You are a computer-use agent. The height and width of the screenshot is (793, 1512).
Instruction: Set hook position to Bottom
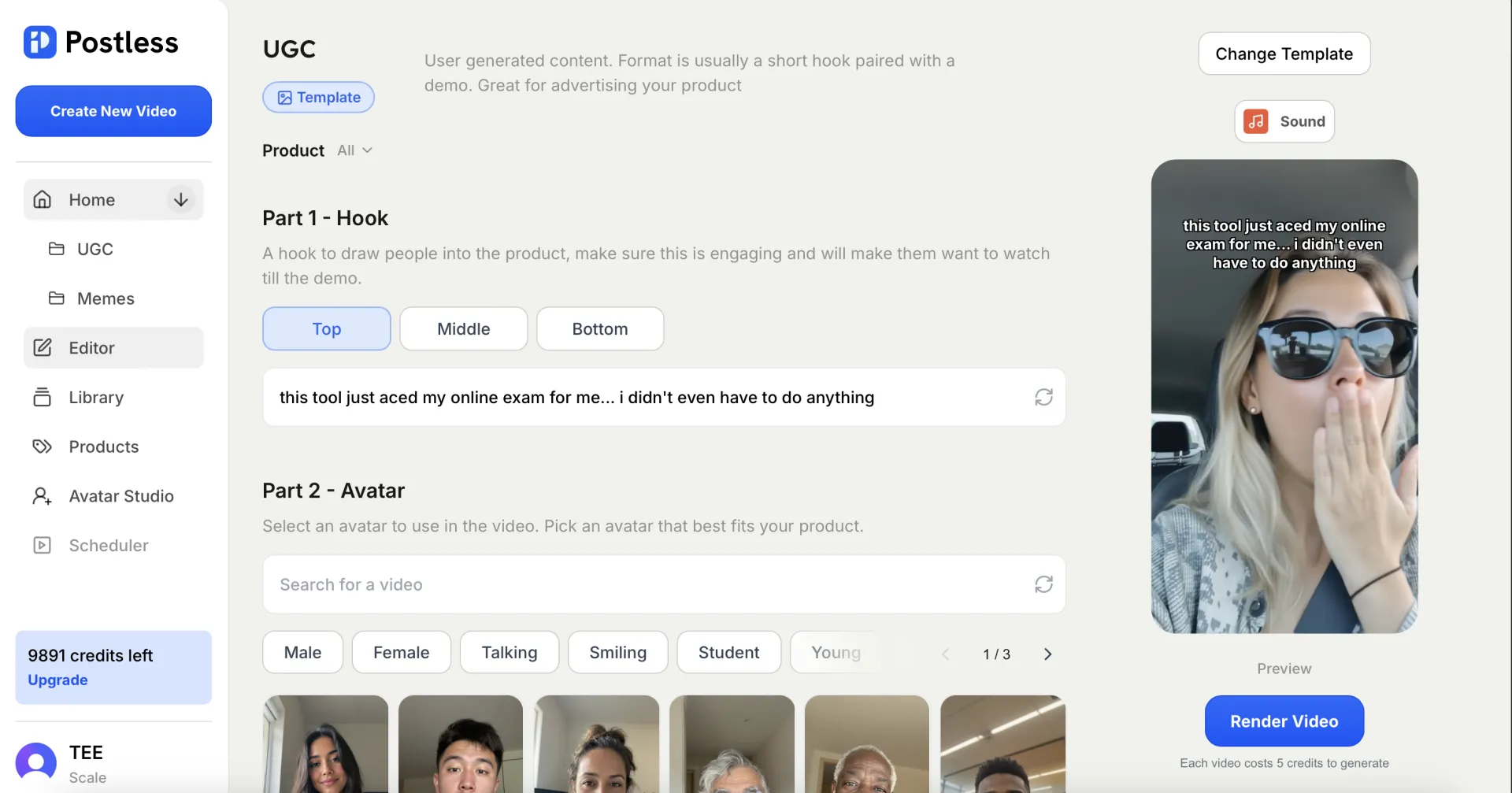point(599,329)
